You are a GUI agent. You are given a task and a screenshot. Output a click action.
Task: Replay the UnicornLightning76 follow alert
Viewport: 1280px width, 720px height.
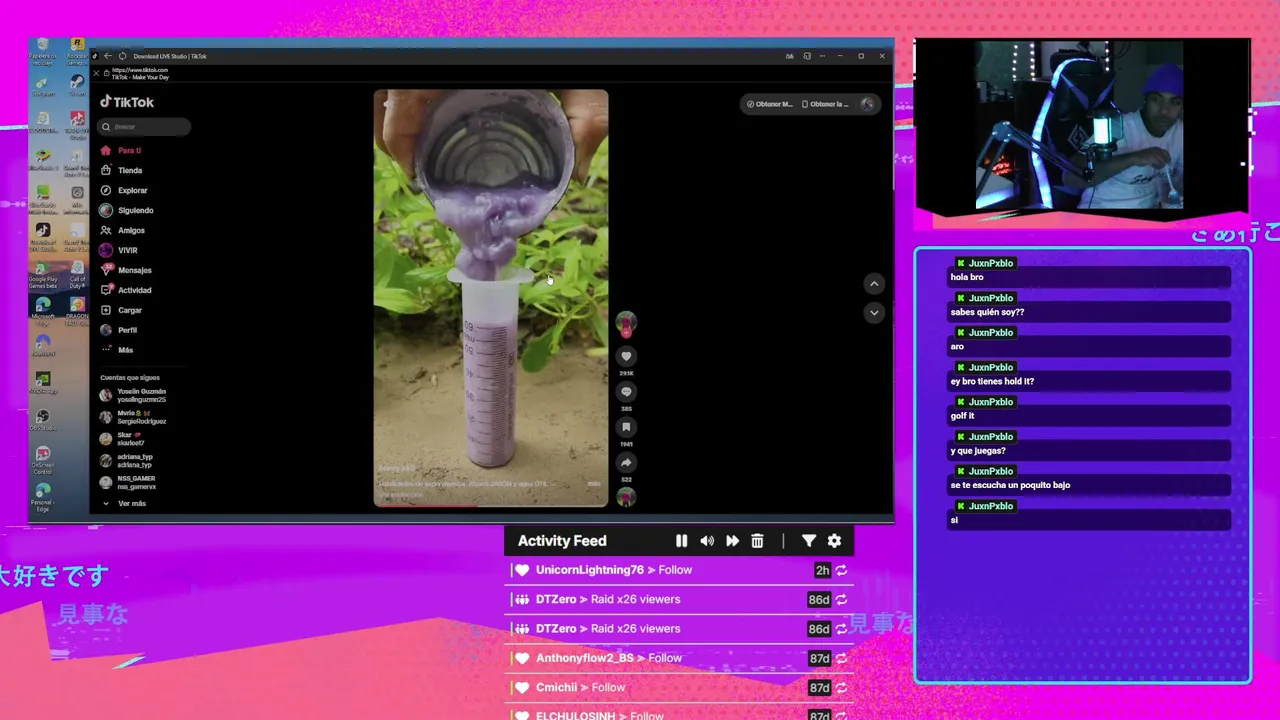(841, 570)
